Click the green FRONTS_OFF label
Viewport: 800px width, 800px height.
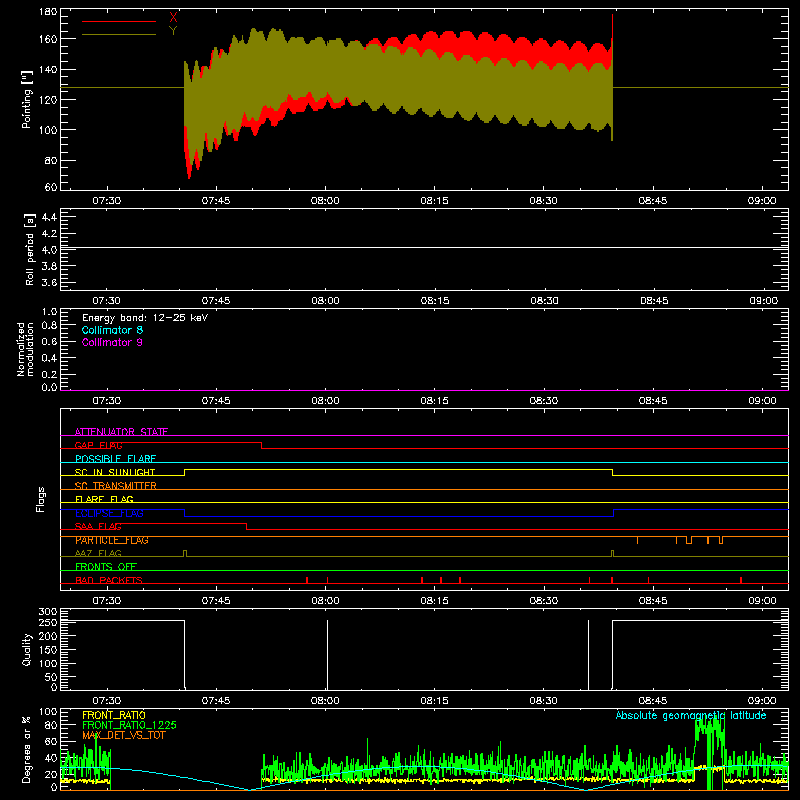[x=106, y=567]
